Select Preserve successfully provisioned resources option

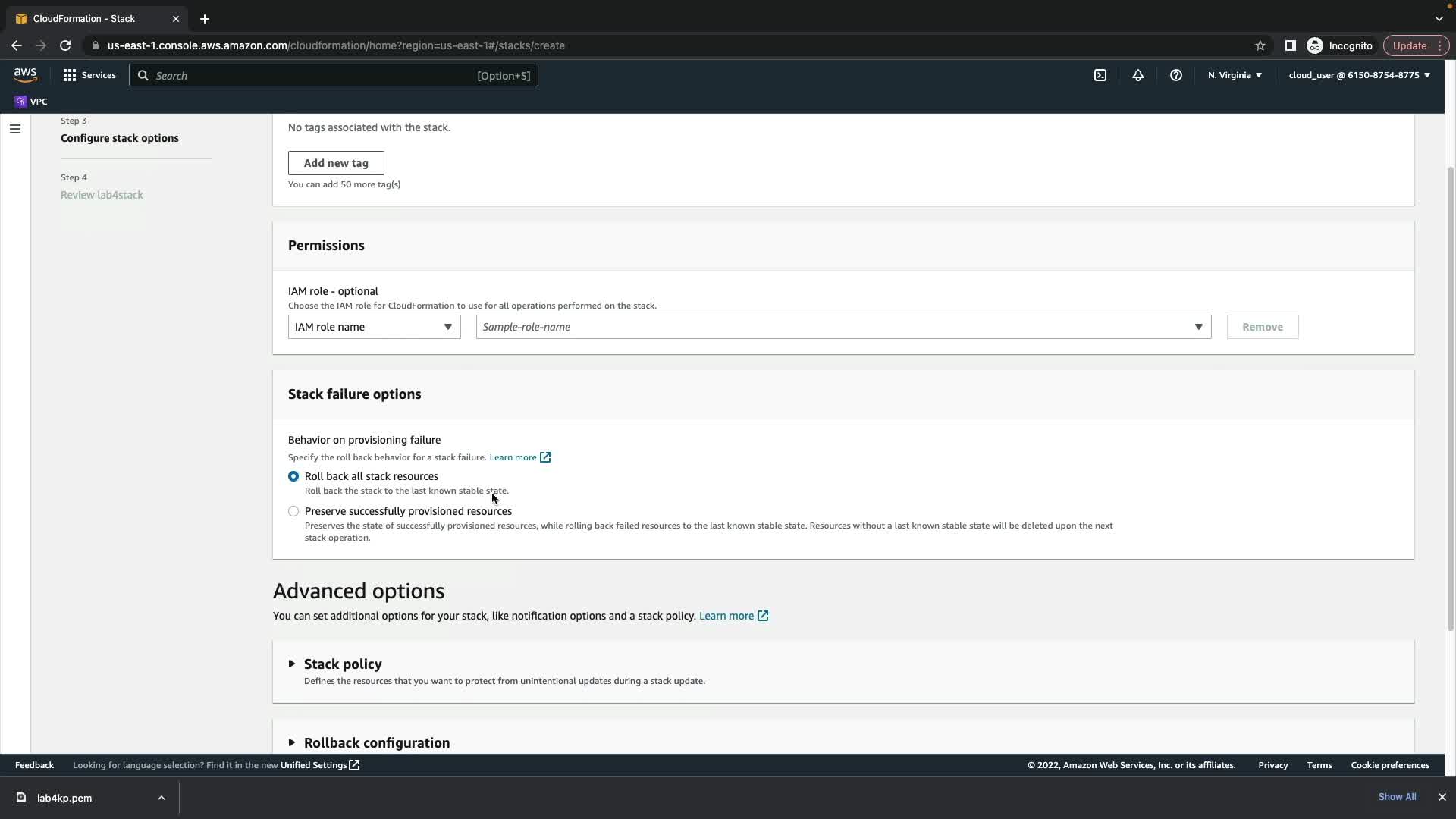(293, 511)
